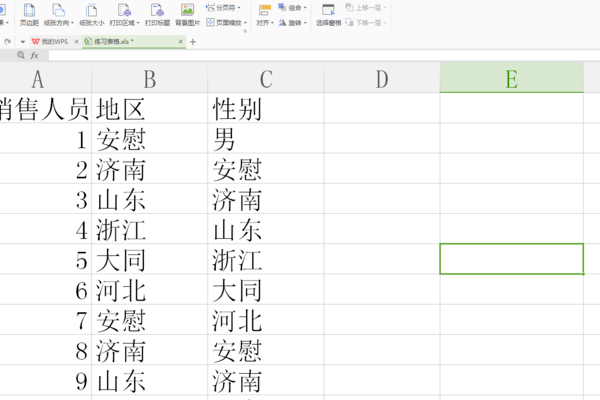Click the page break (分页符) icon
The image size is (600, 400).
(210, 7)
